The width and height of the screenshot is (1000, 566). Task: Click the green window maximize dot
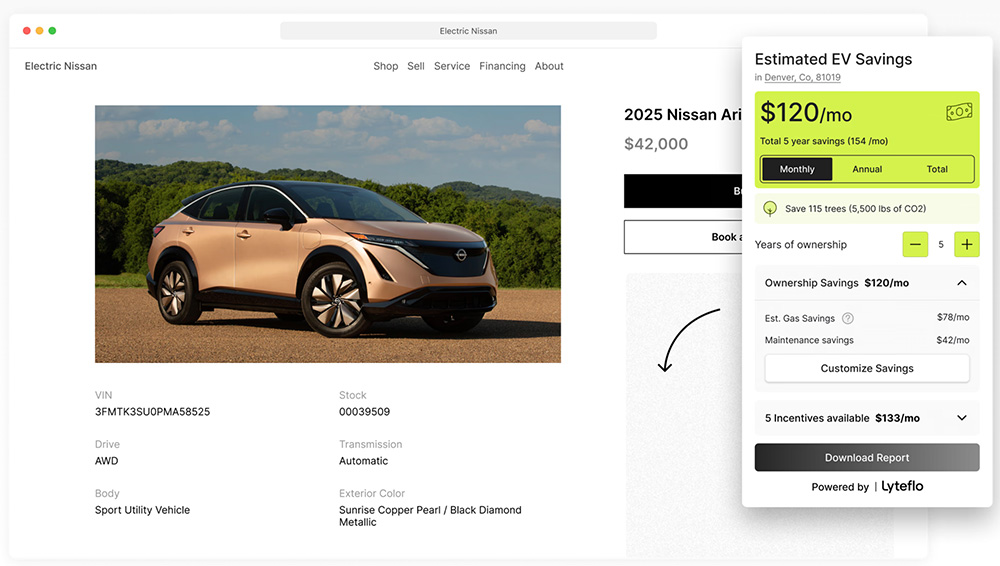point(52,31)
